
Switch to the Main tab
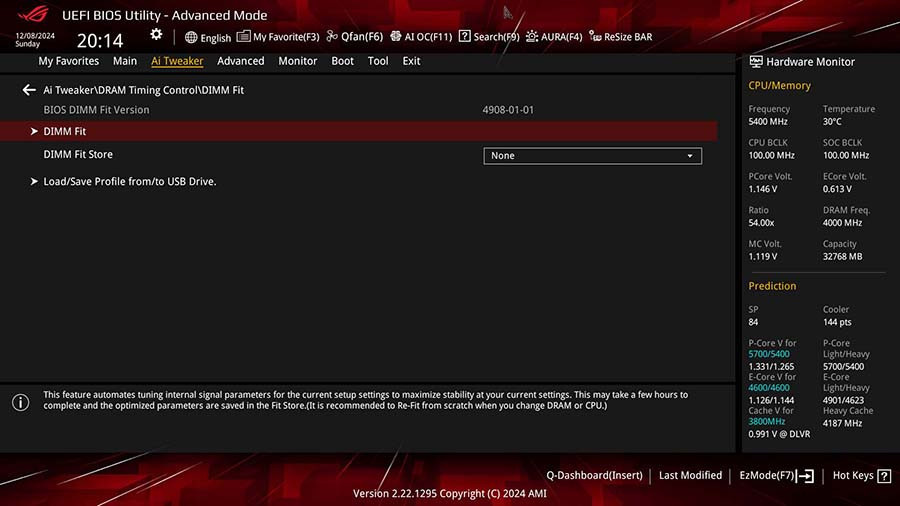click(125, 61)
